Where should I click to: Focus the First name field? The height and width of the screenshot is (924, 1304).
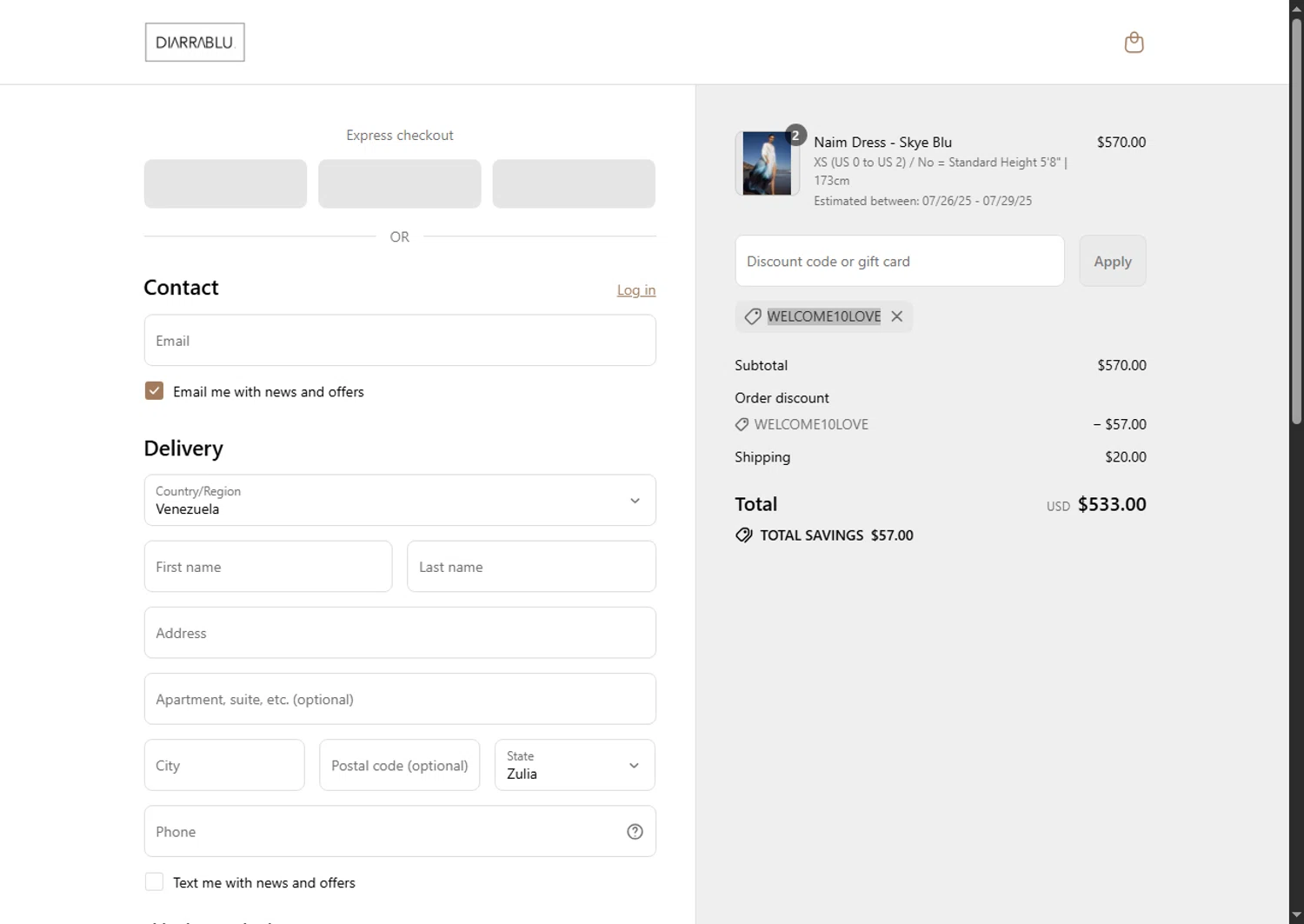coord(268,567)
